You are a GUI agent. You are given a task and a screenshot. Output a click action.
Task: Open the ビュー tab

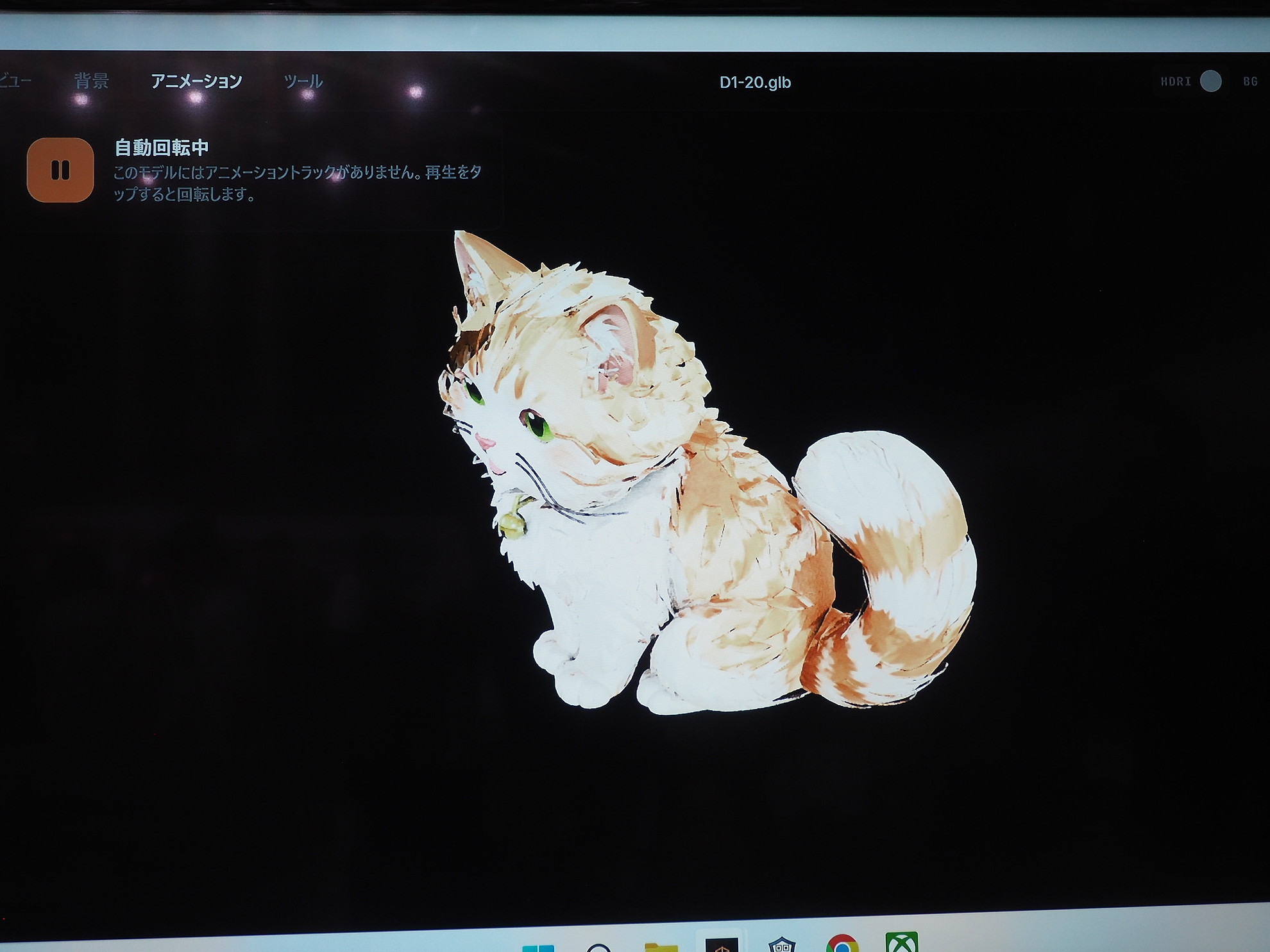click(14, 81)
